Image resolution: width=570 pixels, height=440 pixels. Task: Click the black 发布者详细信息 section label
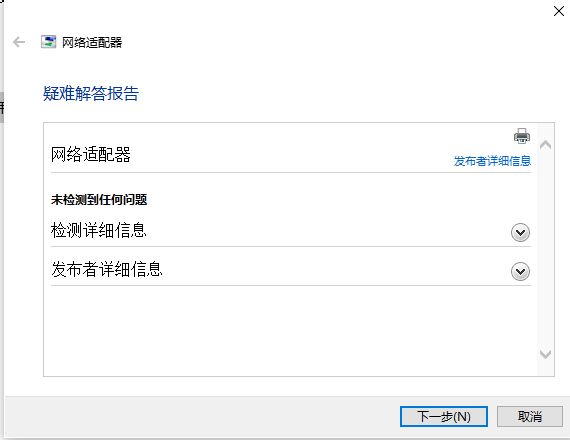click(x=107, y=269)
